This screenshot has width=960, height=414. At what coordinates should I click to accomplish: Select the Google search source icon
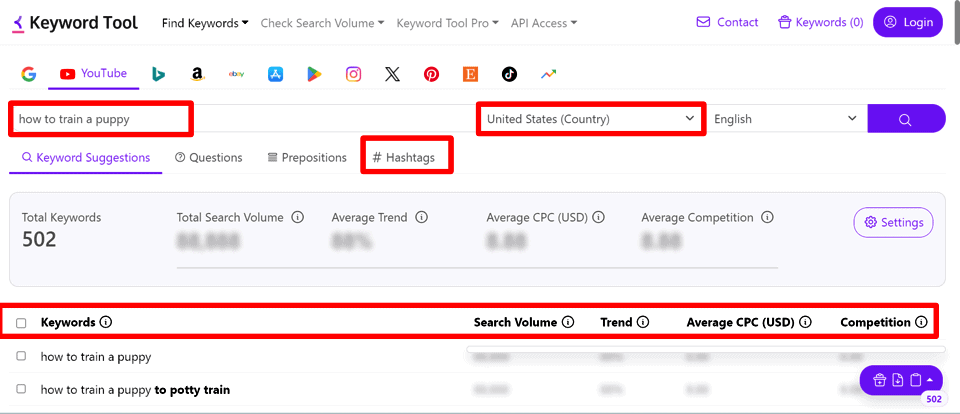28,74
